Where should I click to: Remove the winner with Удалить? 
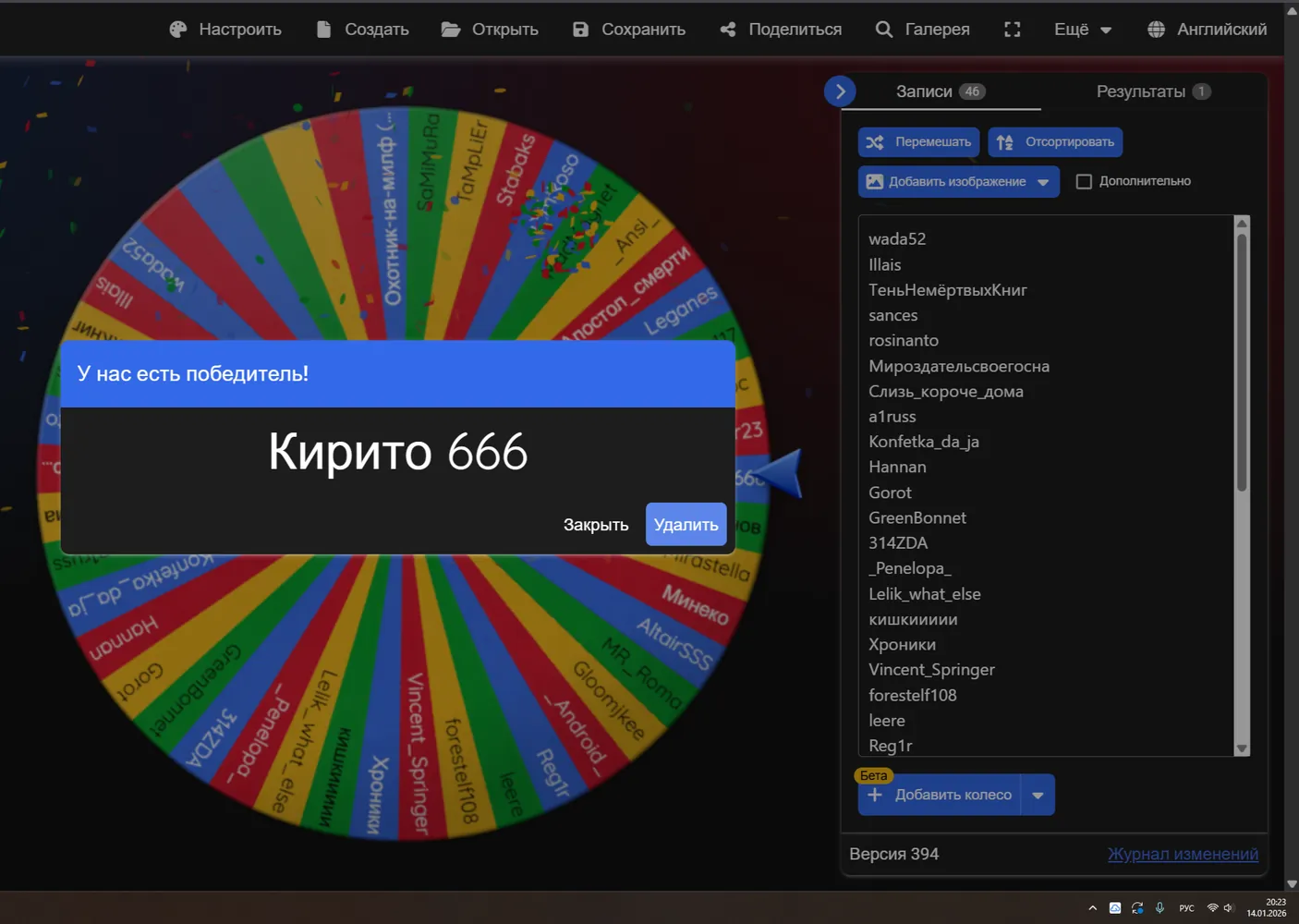tap(686, 525)
